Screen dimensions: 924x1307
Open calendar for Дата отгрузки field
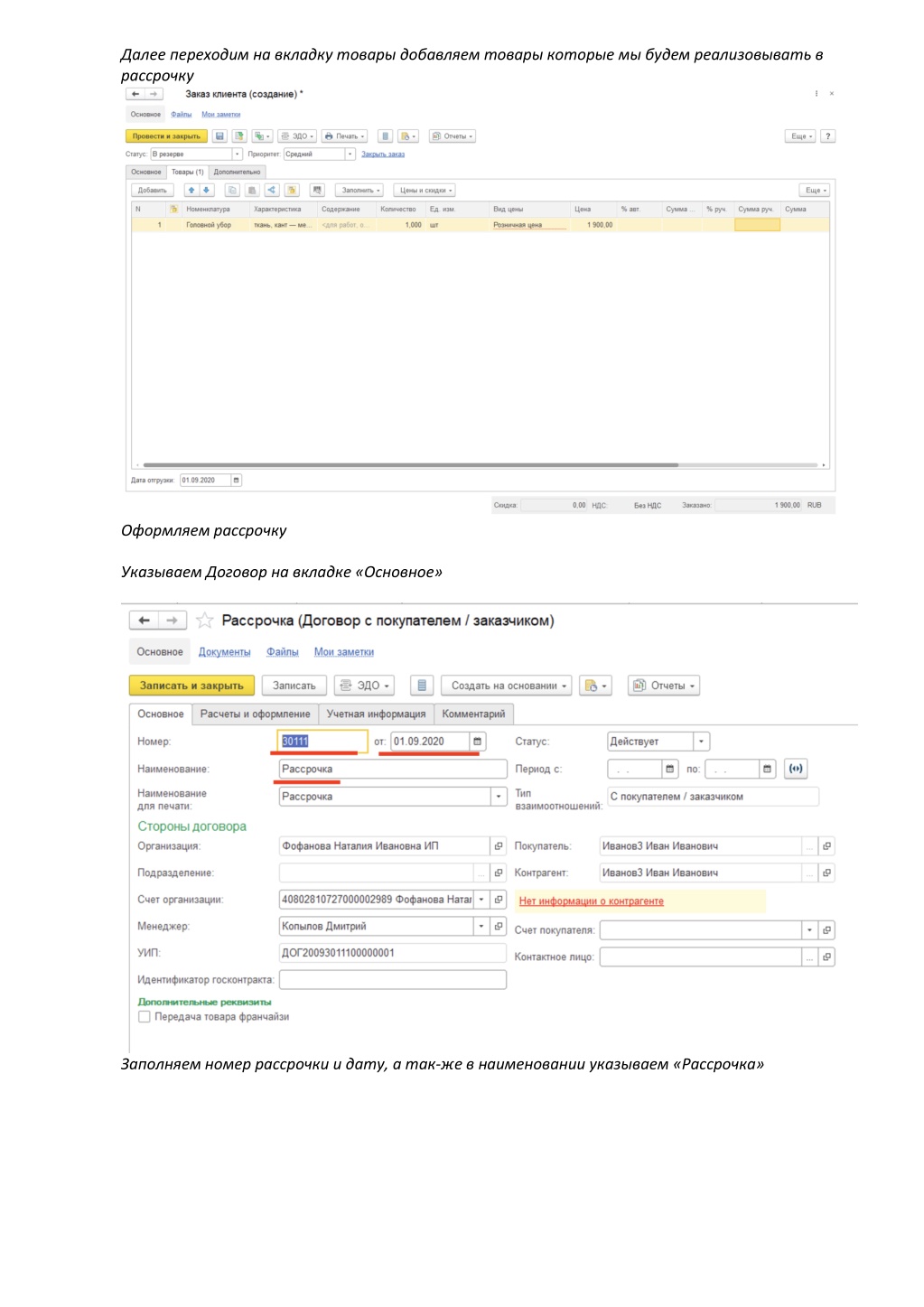237,481
